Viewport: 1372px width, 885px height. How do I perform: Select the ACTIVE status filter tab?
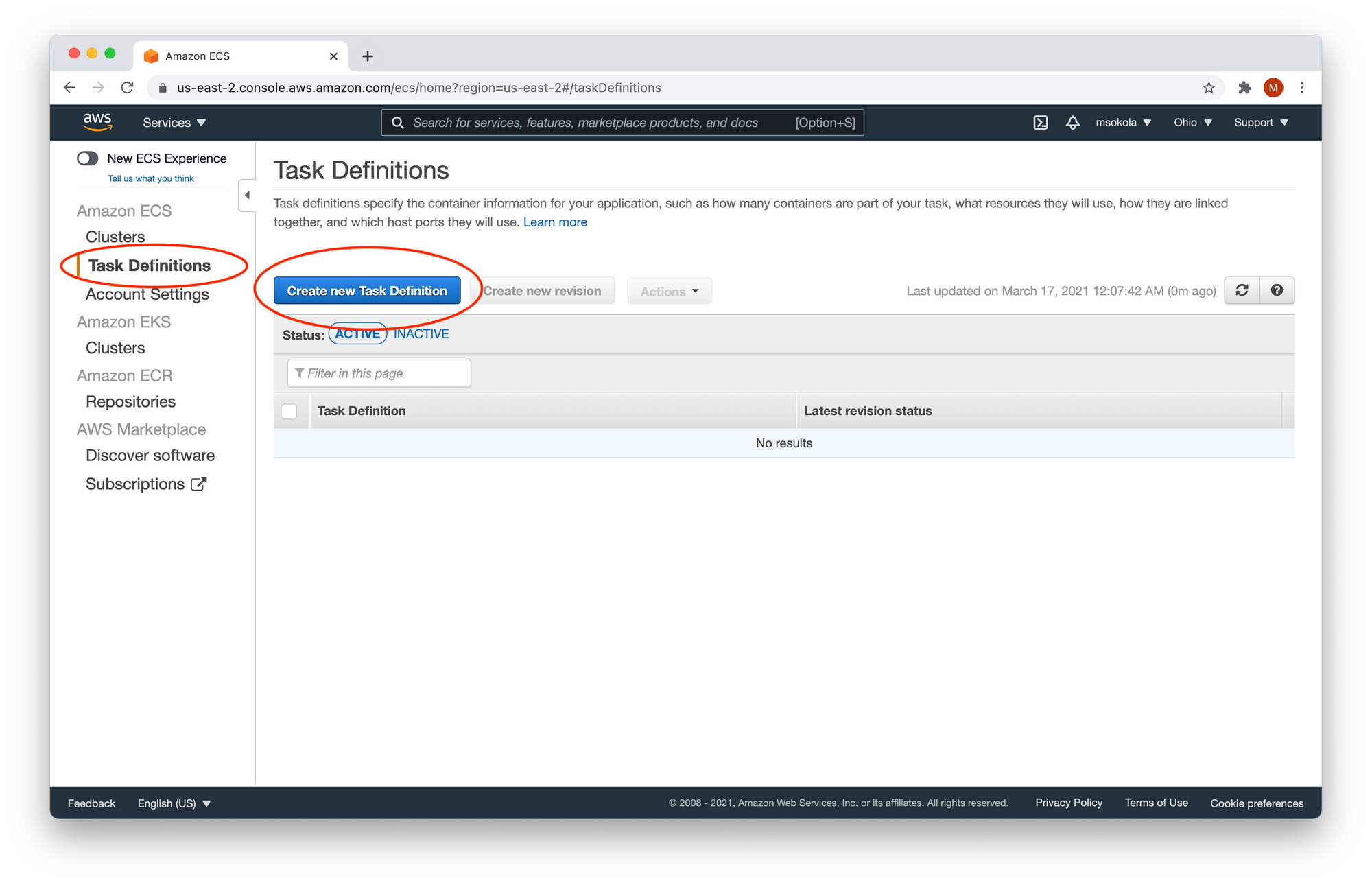coord(357,334)
